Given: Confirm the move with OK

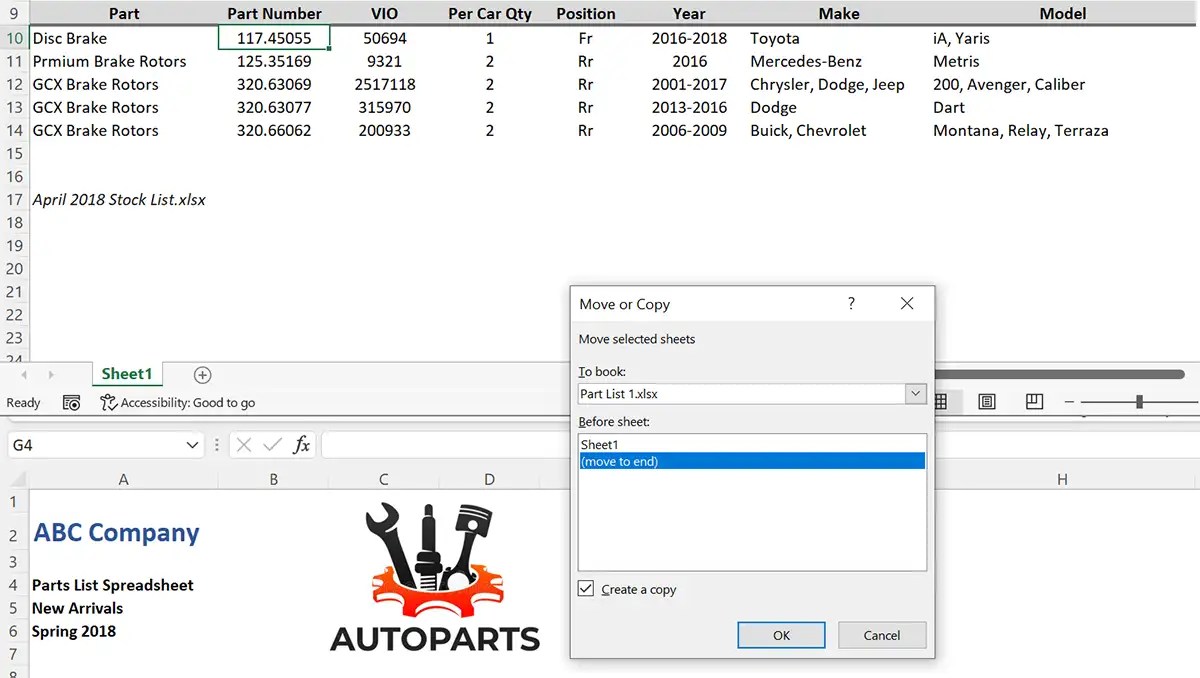Looking at the screenshot, I should tap(780, 634).
